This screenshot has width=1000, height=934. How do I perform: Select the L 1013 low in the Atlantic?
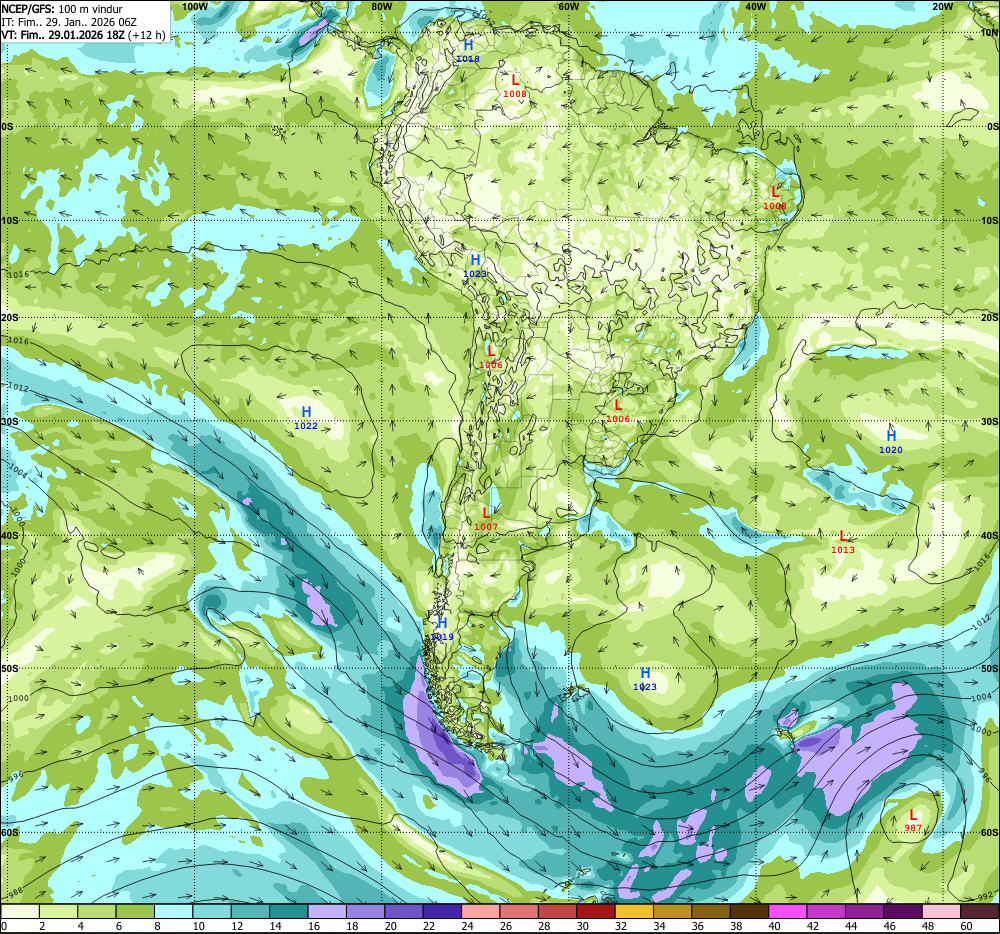coord(842,542)
